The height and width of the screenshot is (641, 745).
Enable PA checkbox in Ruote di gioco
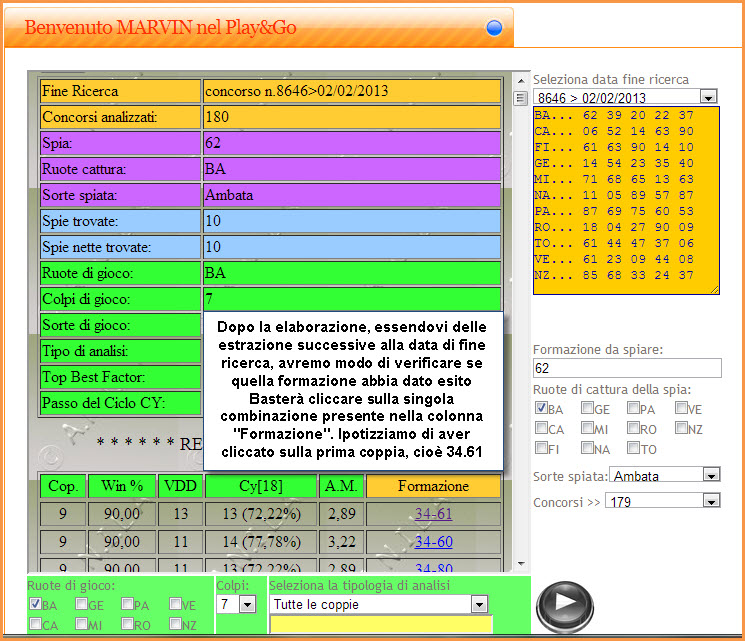[x=127, y=603]
